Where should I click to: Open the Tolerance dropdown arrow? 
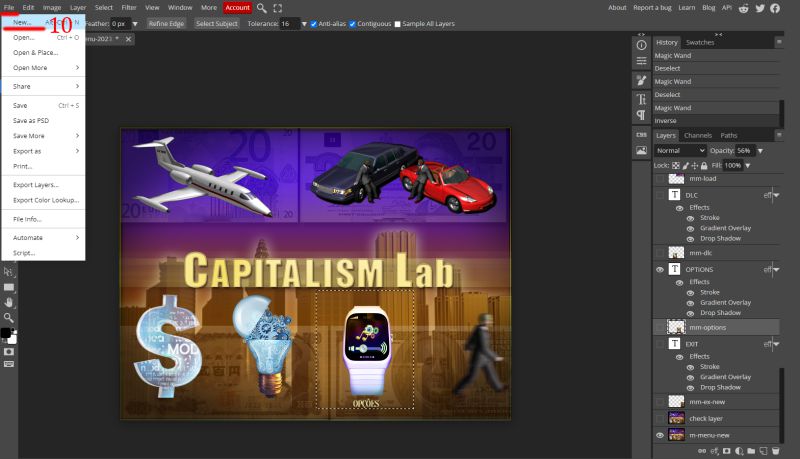[x=304, y=24]
